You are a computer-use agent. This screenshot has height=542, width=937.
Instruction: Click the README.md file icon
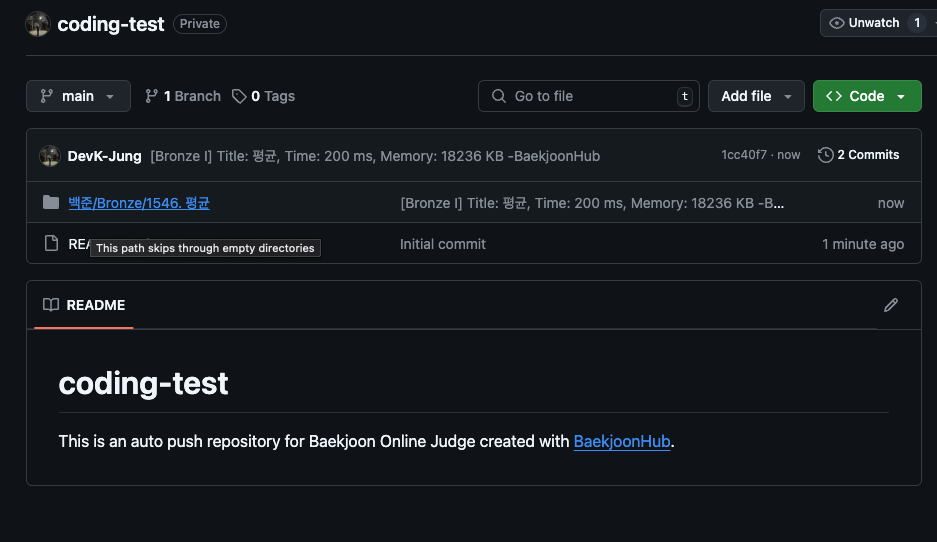(x=51, y=244)
